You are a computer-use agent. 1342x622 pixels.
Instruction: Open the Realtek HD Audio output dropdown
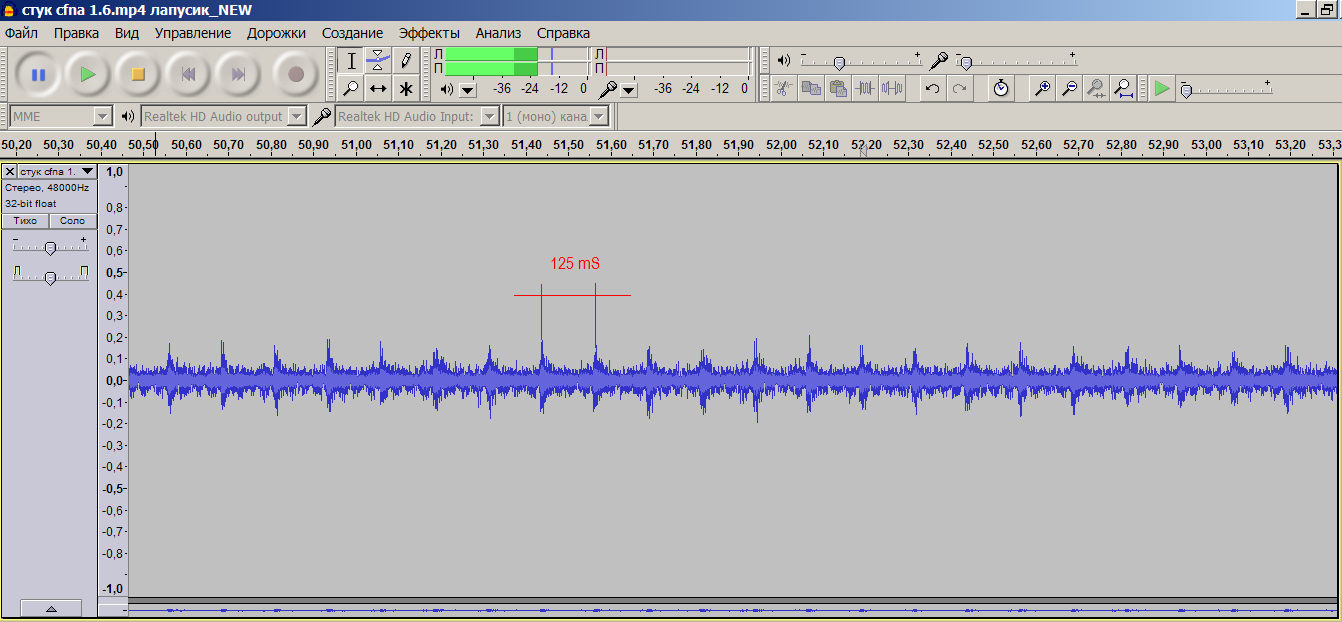[x=296, y=117]
